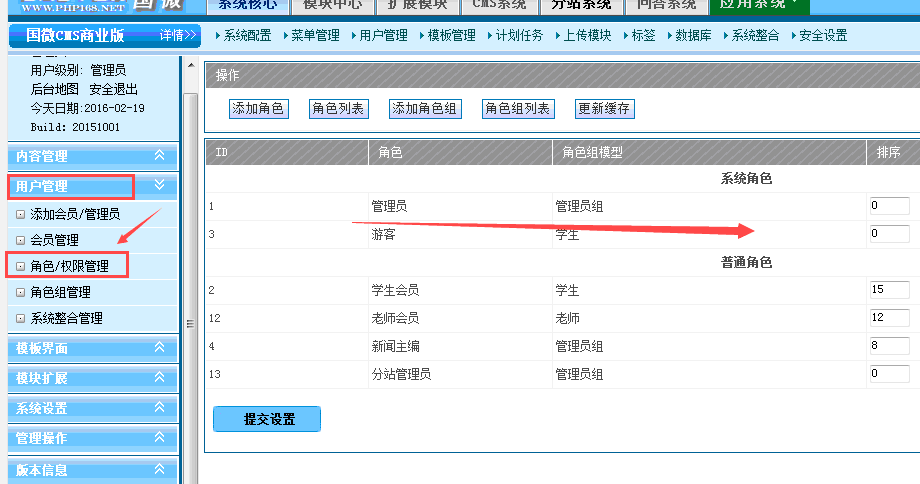Switch to the 分站系统 tab
The height and width of the screenshot is (484, 920).
pos(580,5)
